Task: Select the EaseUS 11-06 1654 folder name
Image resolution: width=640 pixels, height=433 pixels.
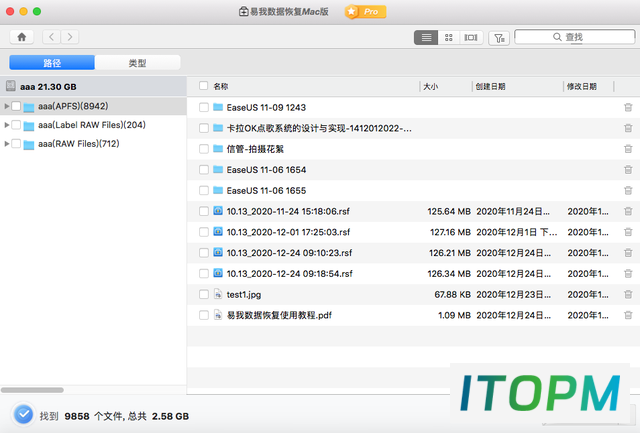Action: (266, 170)
